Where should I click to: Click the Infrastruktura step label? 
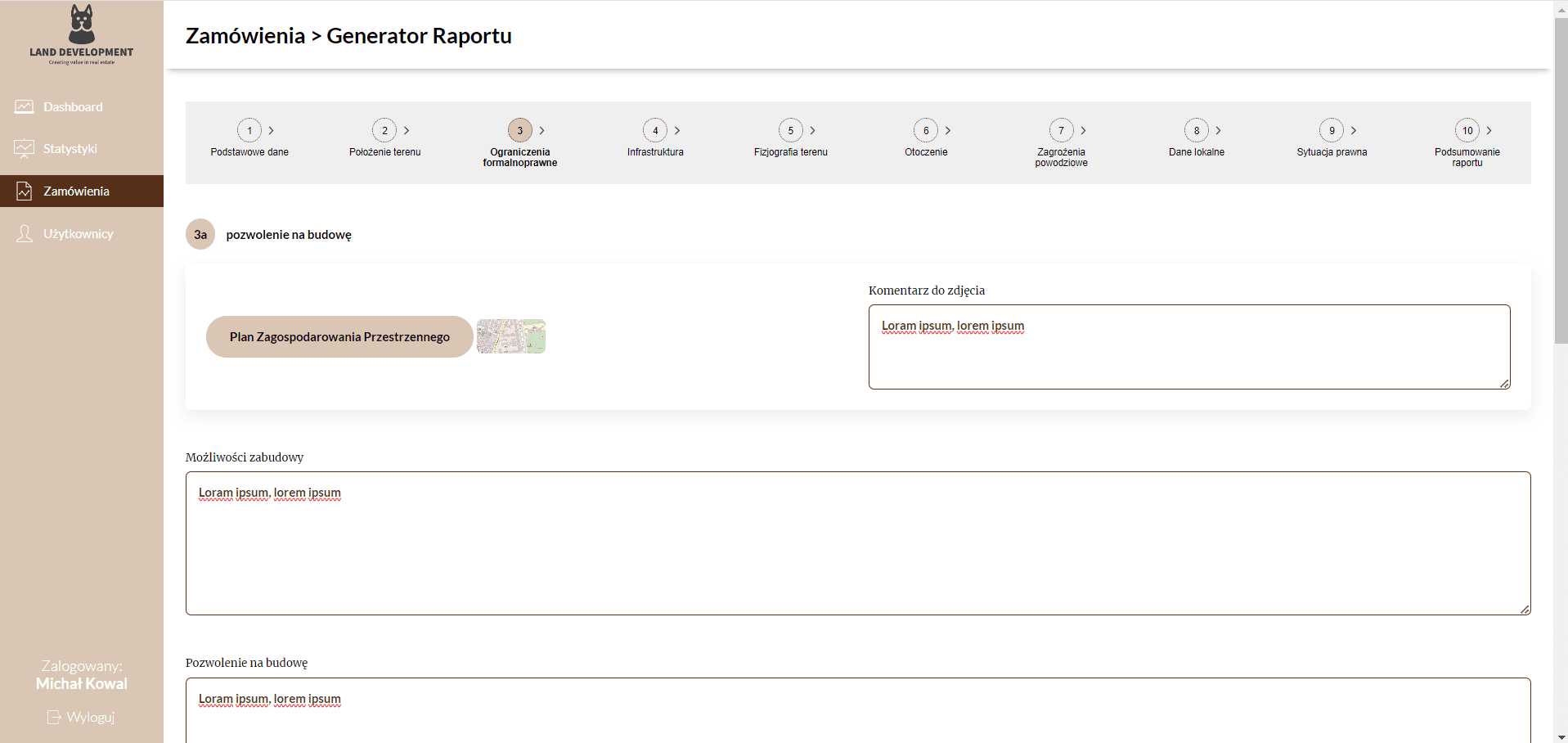click(655, 152)
